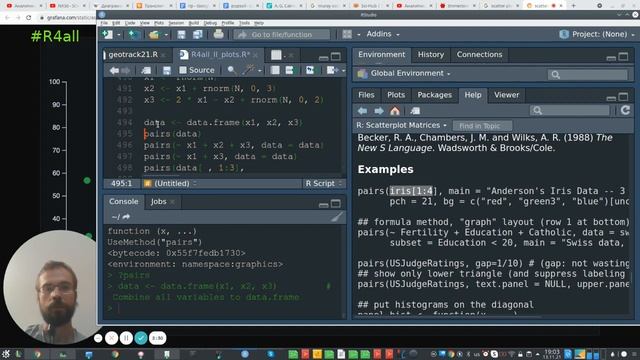The width and height of the screenshot is (640, 360).
Task: Open the Connections tab
Action: pos(479,55)
